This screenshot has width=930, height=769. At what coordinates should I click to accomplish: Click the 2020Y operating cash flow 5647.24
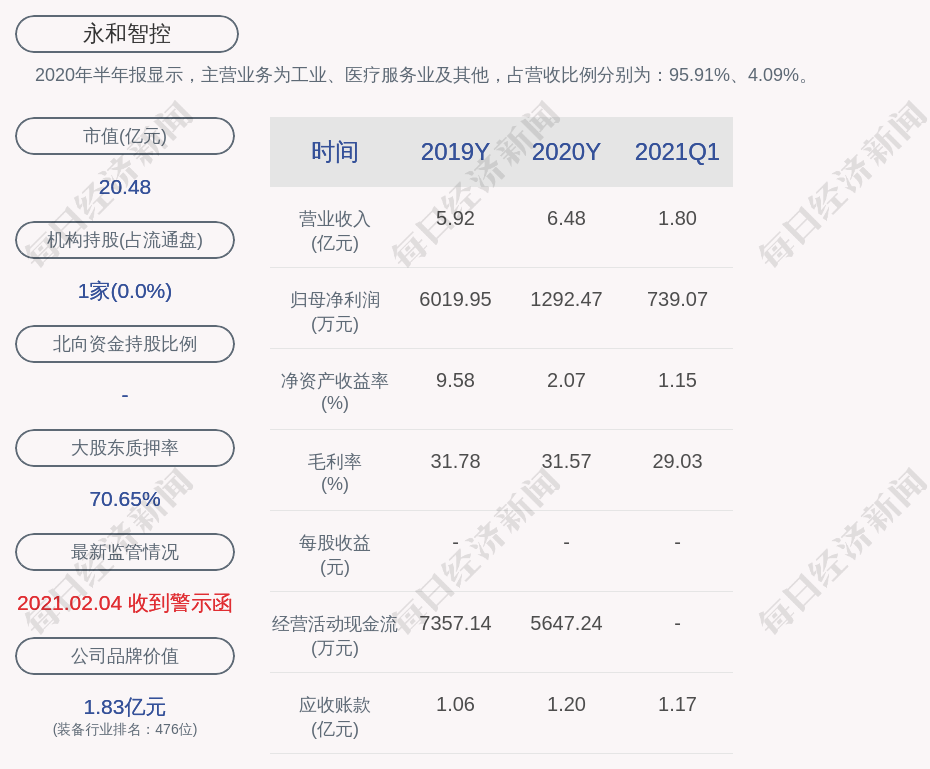[566, 623]
